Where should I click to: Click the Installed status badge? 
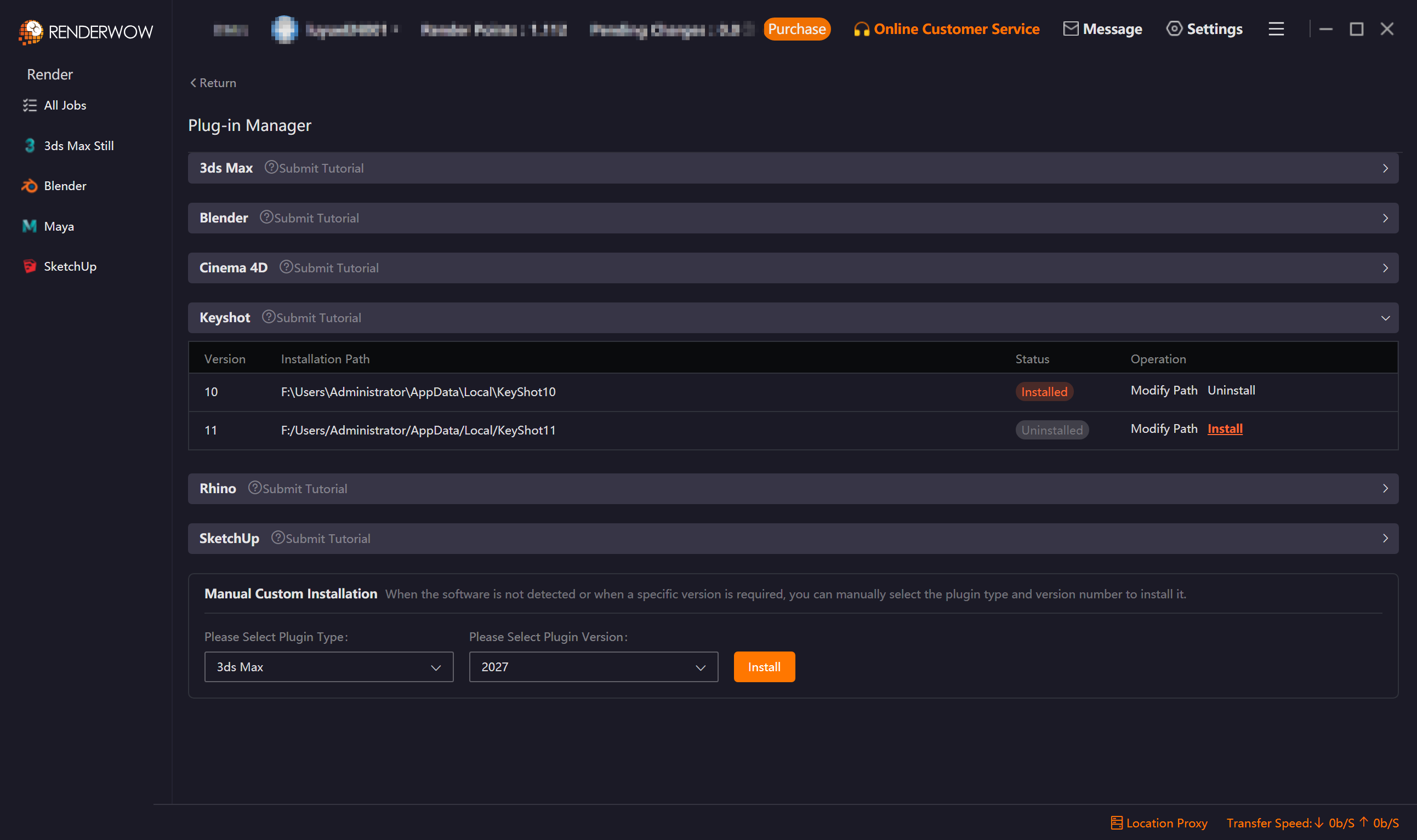[1044, 392]
